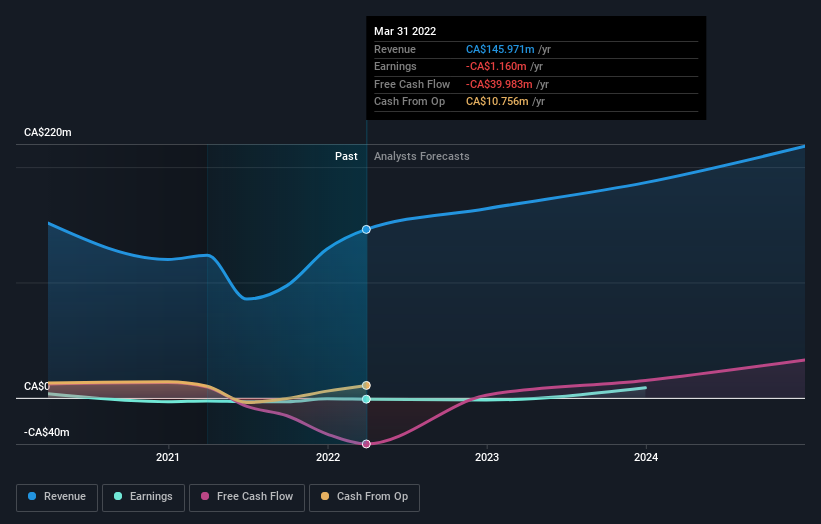Click the pink Free Cash Flow legend dot
Screen dimensions: 821x524
[x=205, y=496]
